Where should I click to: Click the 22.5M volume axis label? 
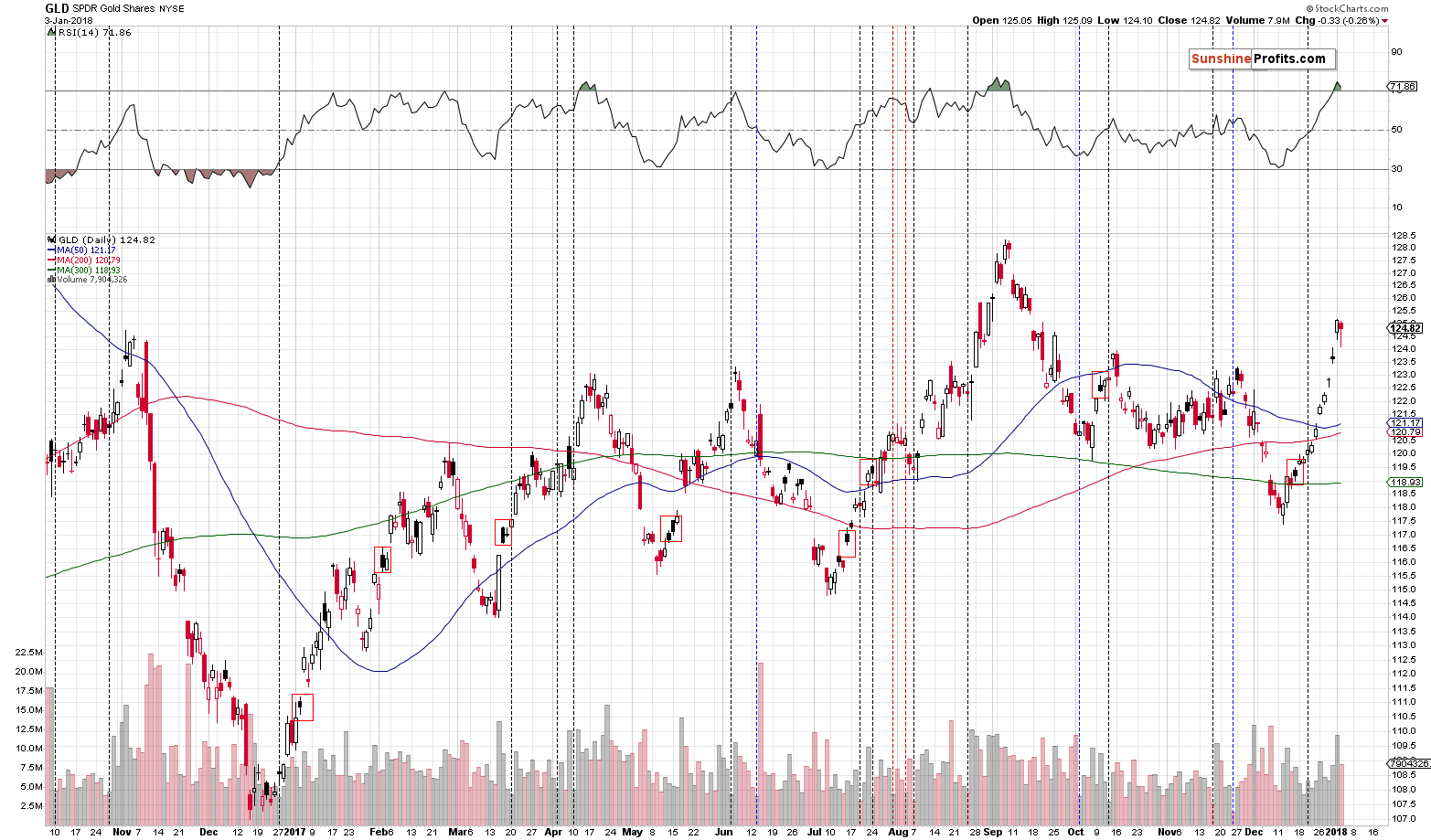(x=29, y=653)
